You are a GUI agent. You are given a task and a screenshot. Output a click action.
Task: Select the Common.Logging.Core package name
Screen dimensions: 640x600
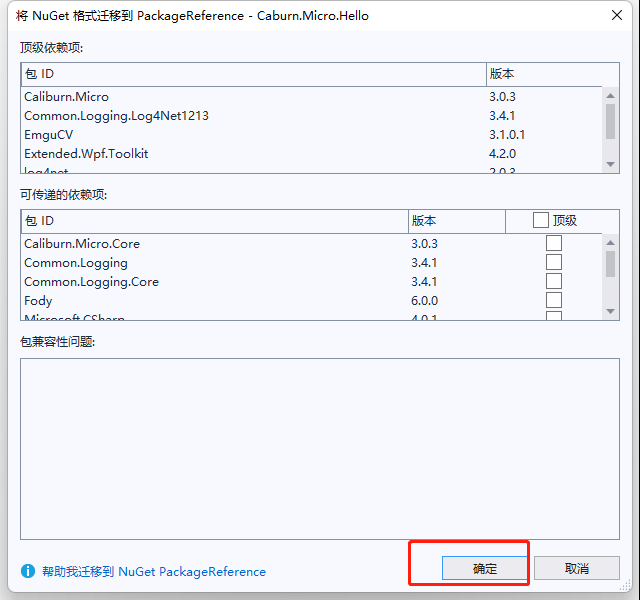[91, 282]
